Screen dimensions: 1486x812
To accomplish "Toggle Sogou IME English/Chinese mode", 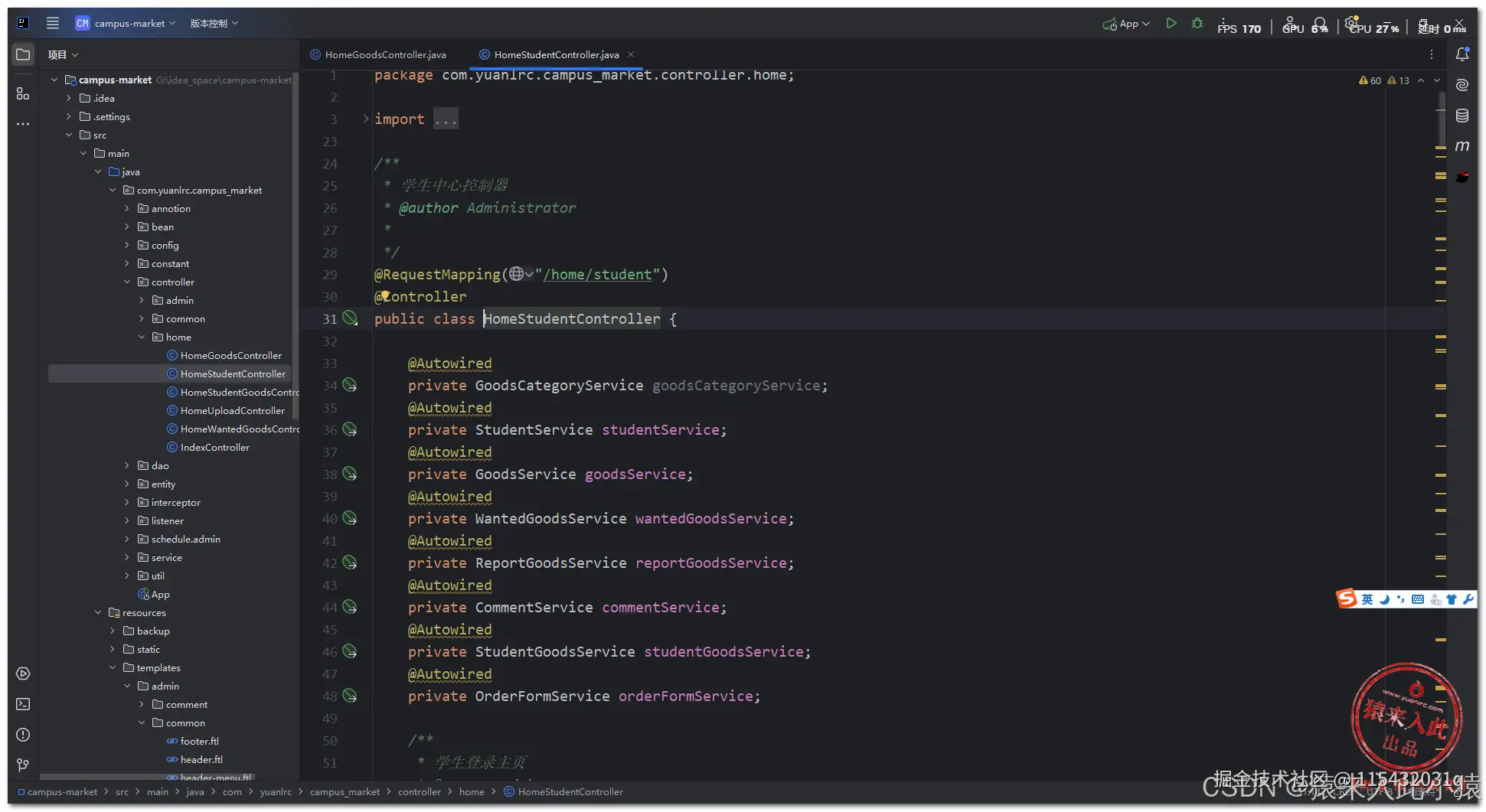I will 1367,599.
